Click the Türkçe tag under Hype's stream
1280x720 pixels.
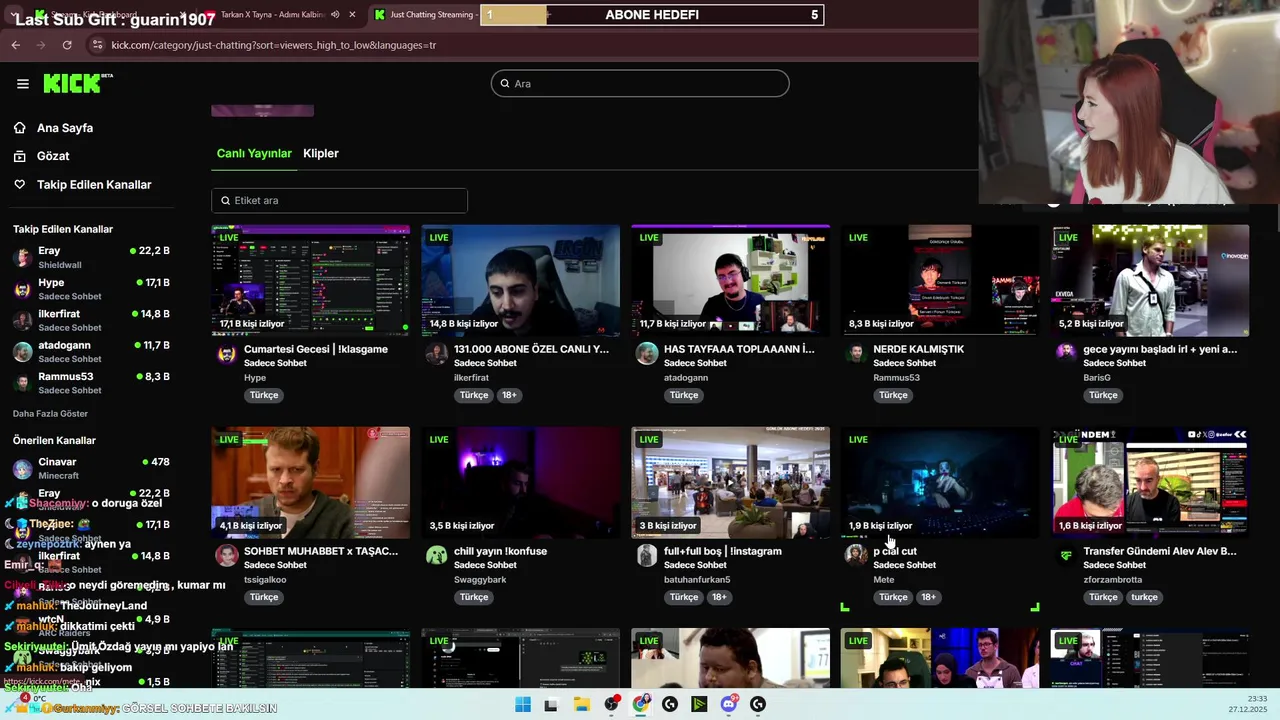264,395
